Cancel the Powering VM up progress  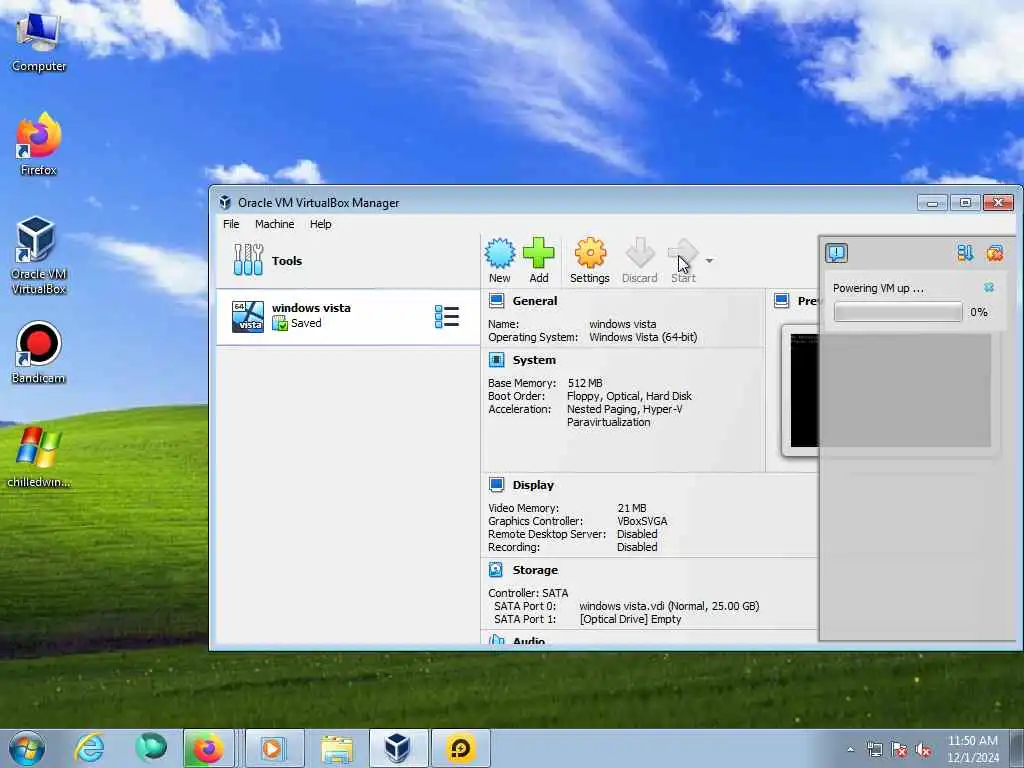(989, 287)
